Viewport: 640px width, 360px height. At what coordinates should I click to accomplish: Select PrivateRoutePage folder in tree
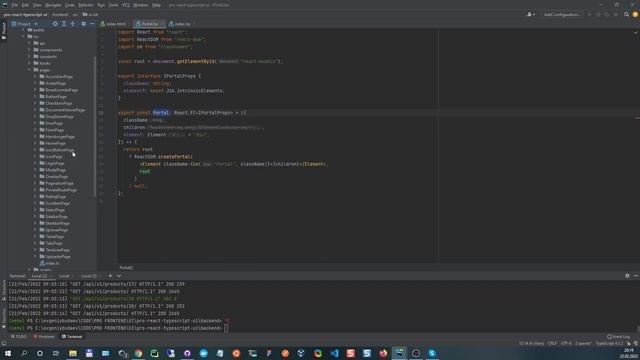[58, 190]
